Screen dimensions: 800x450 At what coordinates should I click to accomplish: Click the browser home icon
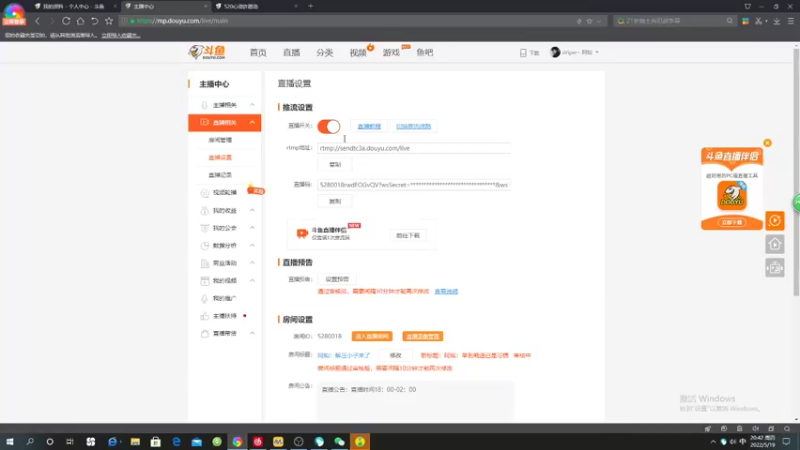[80, 21]
